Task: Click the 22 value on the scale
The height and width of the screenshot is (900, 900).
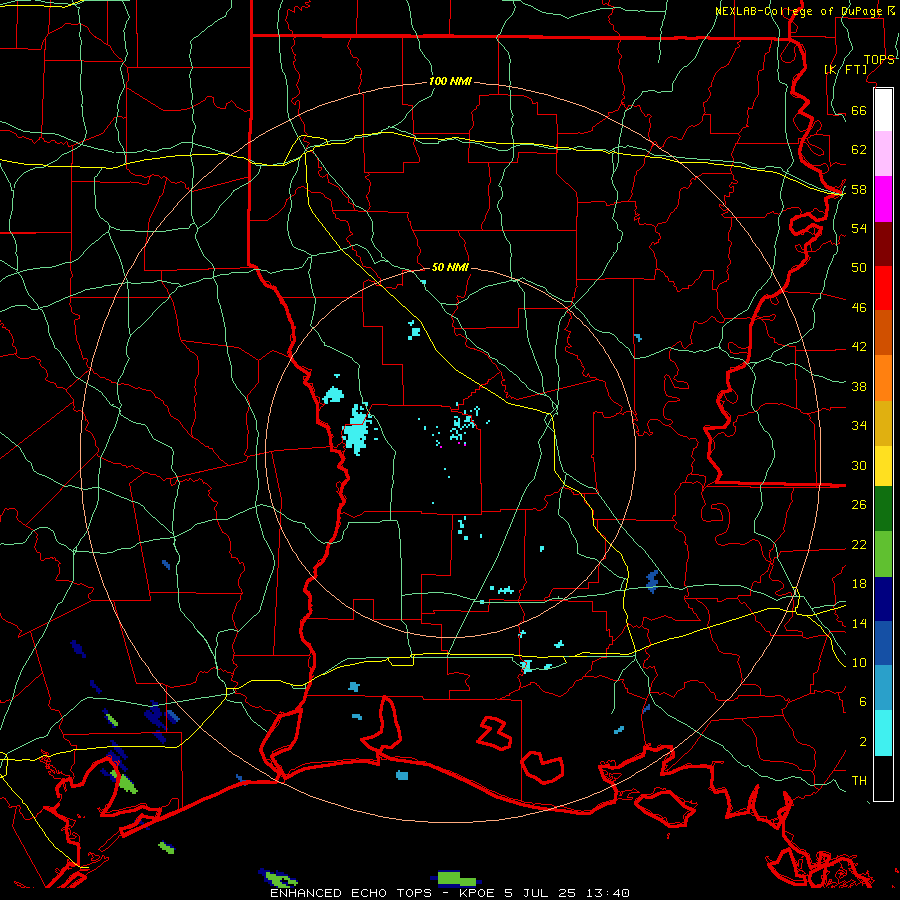Action: pyautogui.click(x=859, y=544)
